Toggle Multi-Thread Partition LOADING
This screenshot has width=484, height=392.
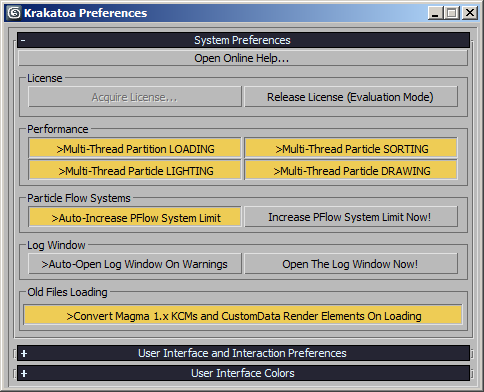tap(135, 148)
